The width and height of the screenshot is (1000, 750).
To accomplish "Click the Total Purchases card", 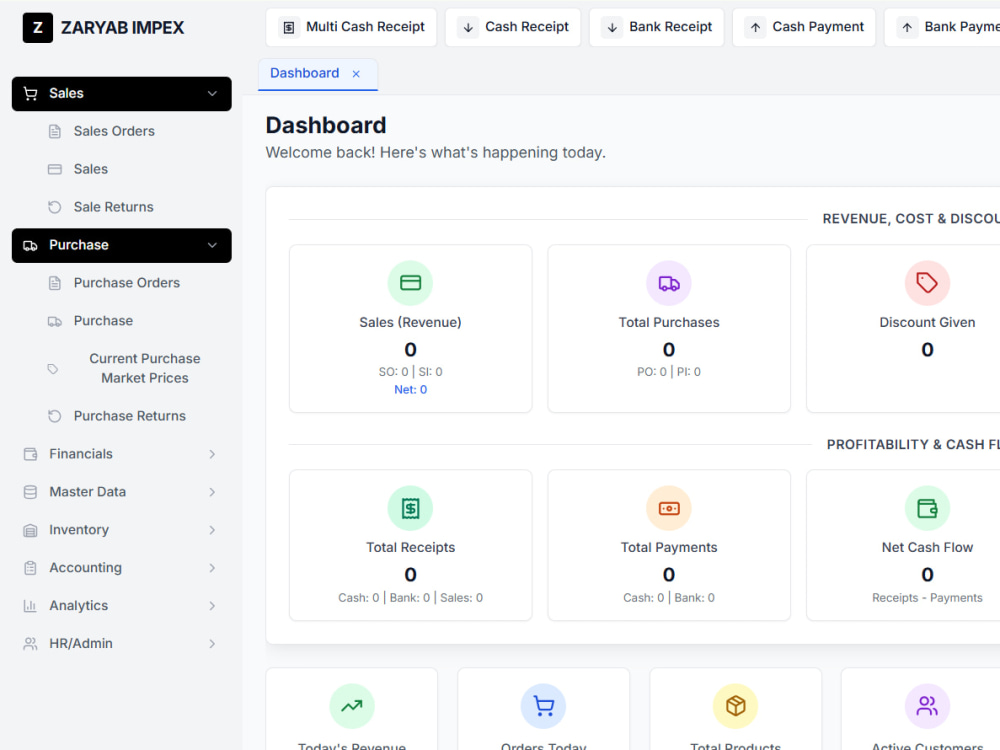I will 669,329.
